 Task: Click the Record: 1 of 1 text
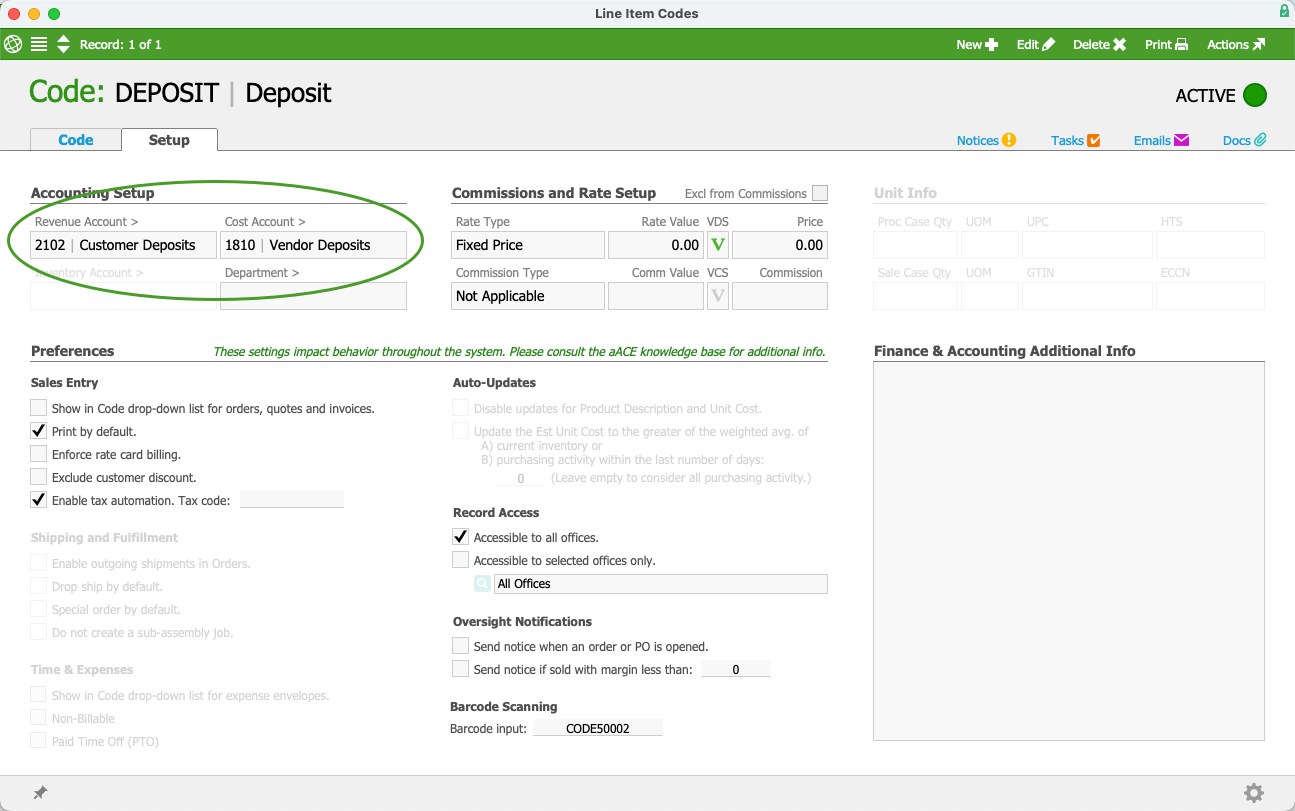121,44
